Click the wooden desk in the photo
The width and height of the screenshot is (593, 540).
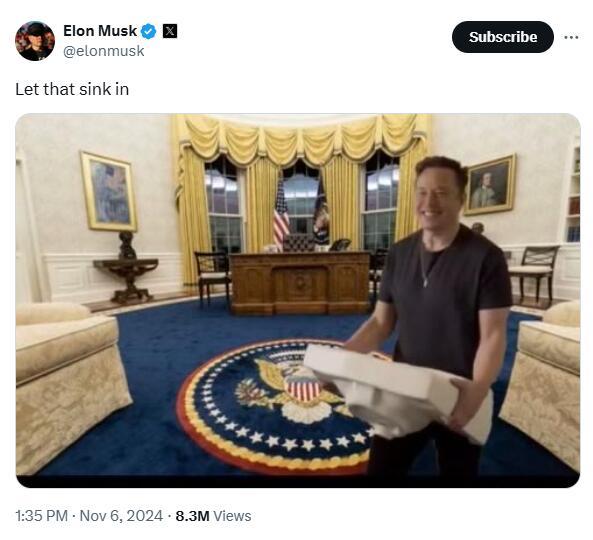(300, 283)
